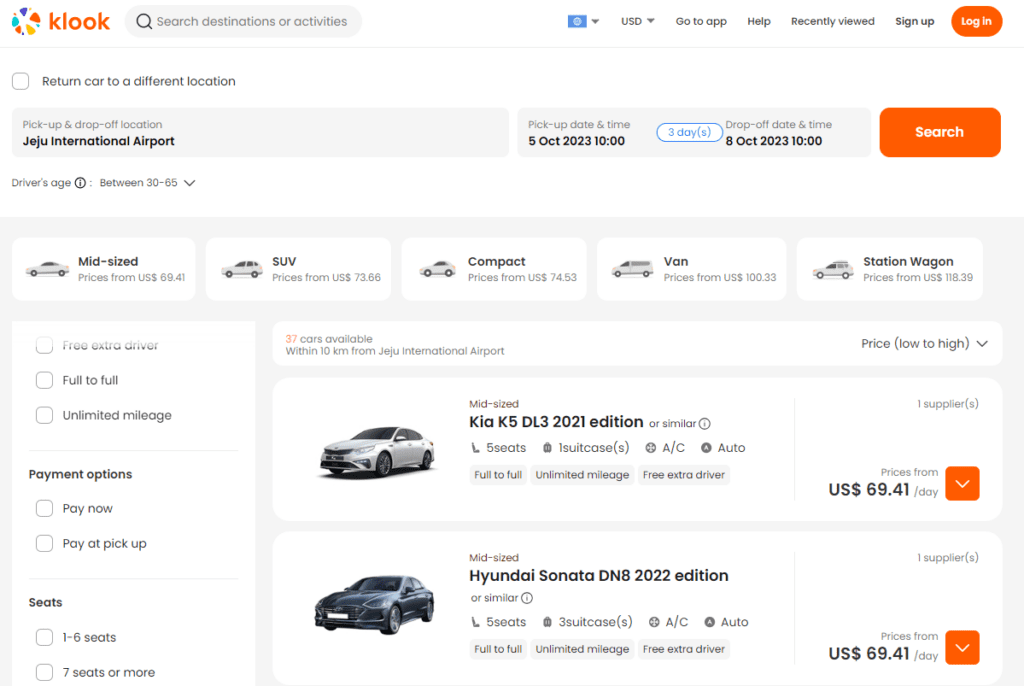Check the Free extra driver filter
Viewport: 1024px width, 686px height.
click(44, 345)
